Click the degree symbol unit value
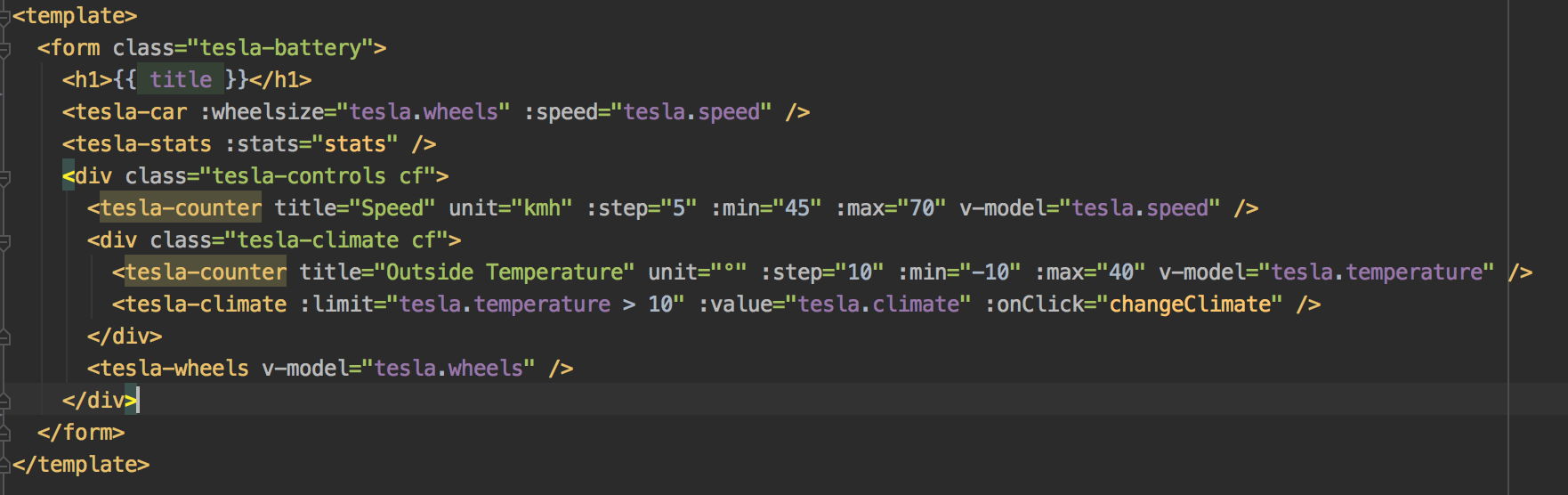The image size is (1568, 495). pyautogui.click(x=729, y=272)
